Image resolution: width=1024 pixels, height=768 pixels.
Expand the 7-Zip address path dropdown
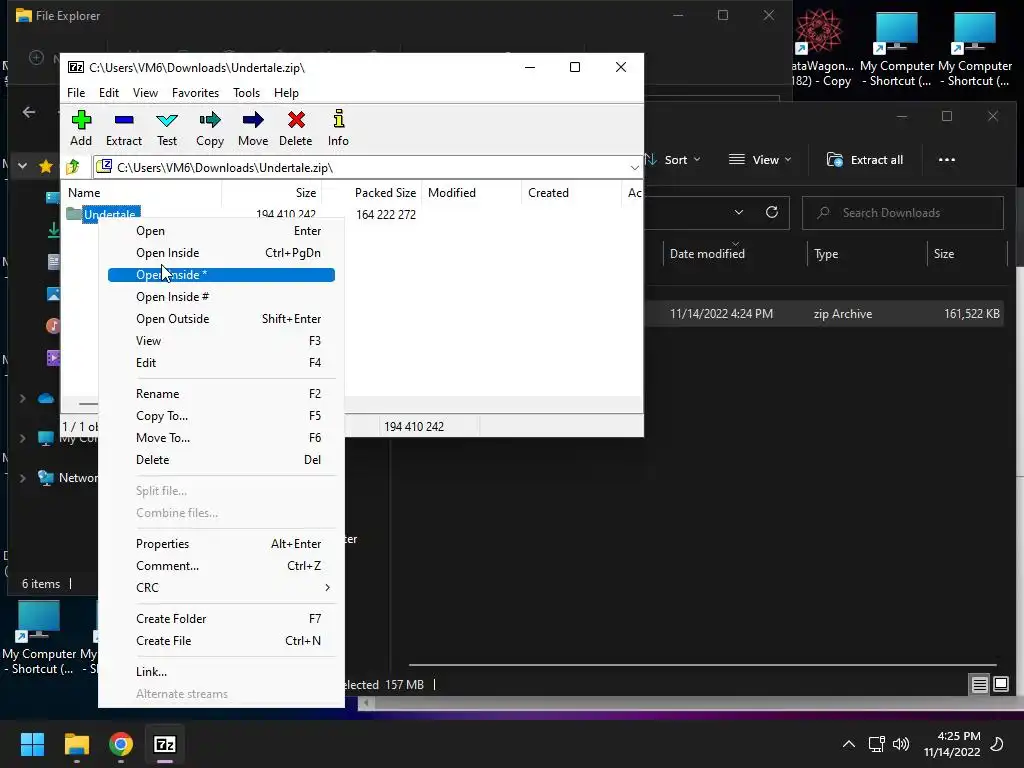coord(634,168)
